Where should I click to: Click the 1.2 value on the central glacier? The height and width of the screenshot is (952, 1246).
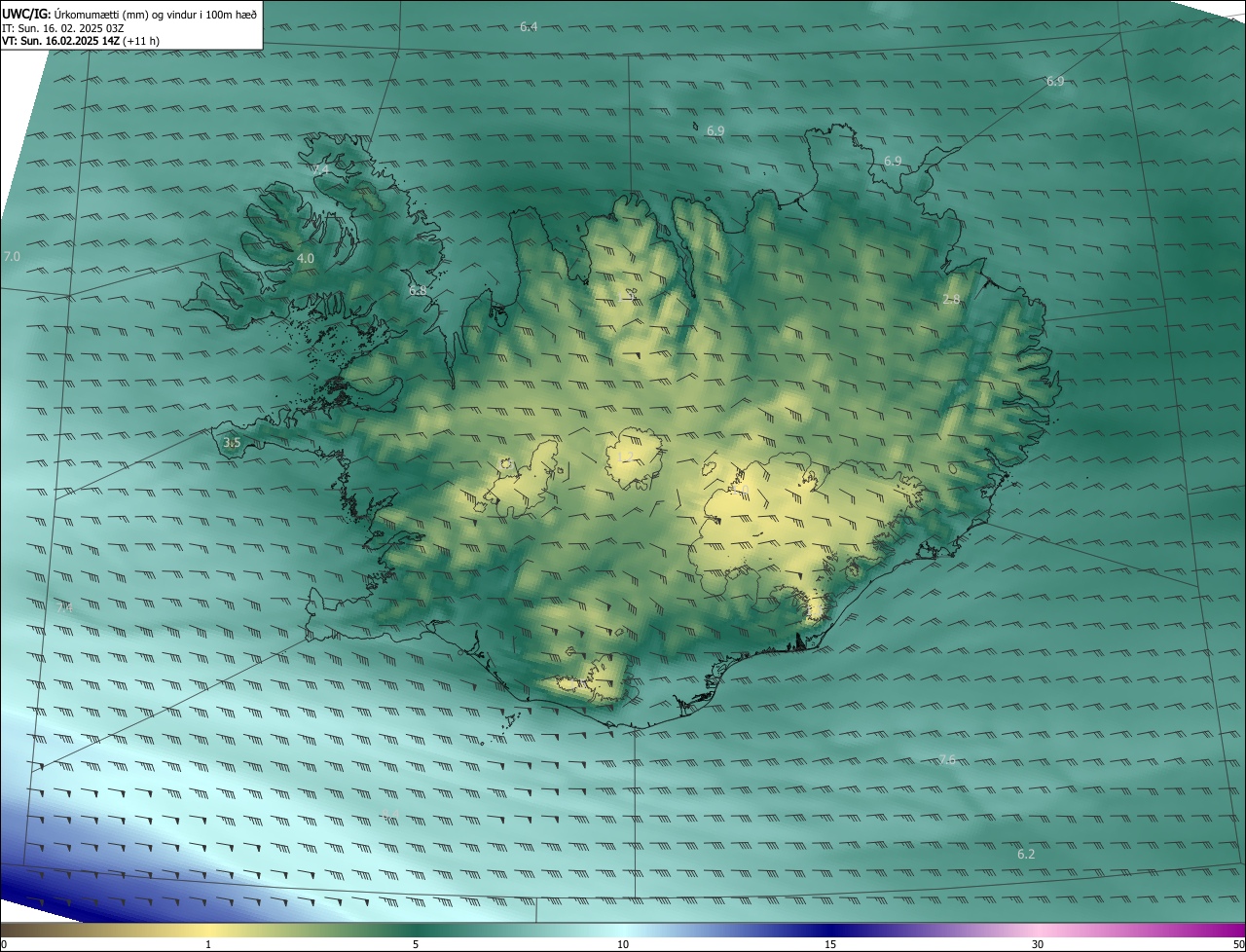(624, 458)
